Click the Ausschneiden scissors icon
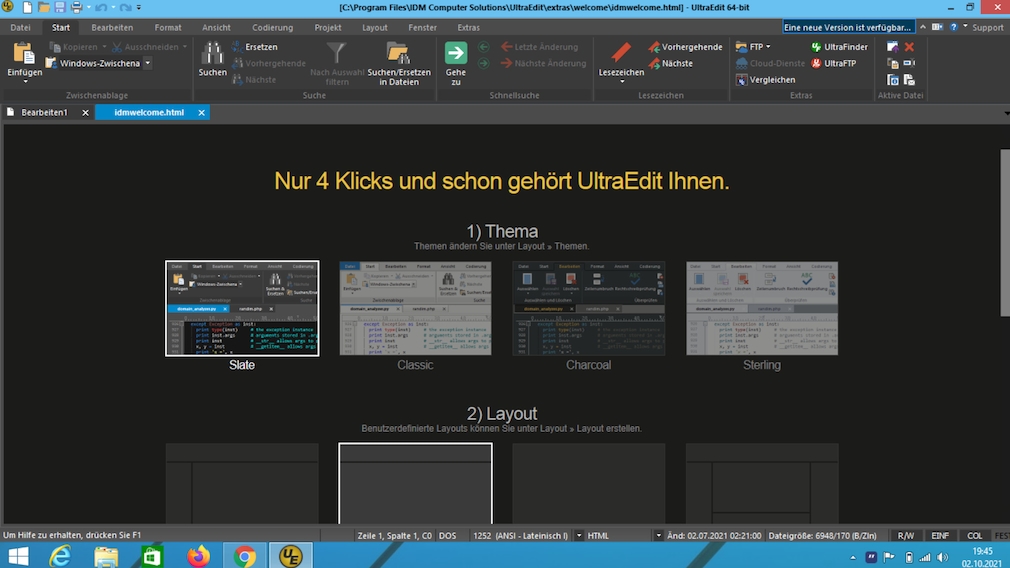This screenshot has width=1010, height=568. (x=117, y=47)
